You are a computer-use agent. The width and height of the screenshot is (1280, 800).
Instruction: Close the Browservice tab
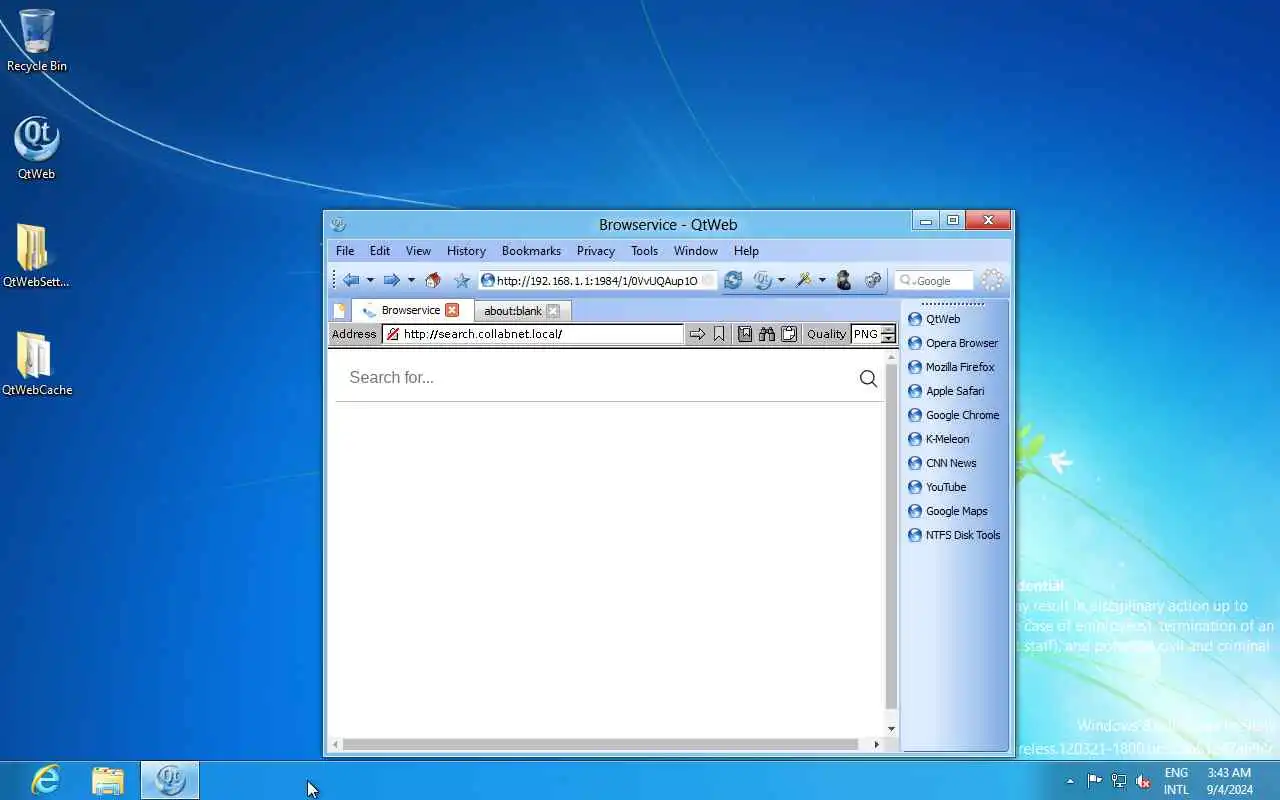click(x=452, y=310)
